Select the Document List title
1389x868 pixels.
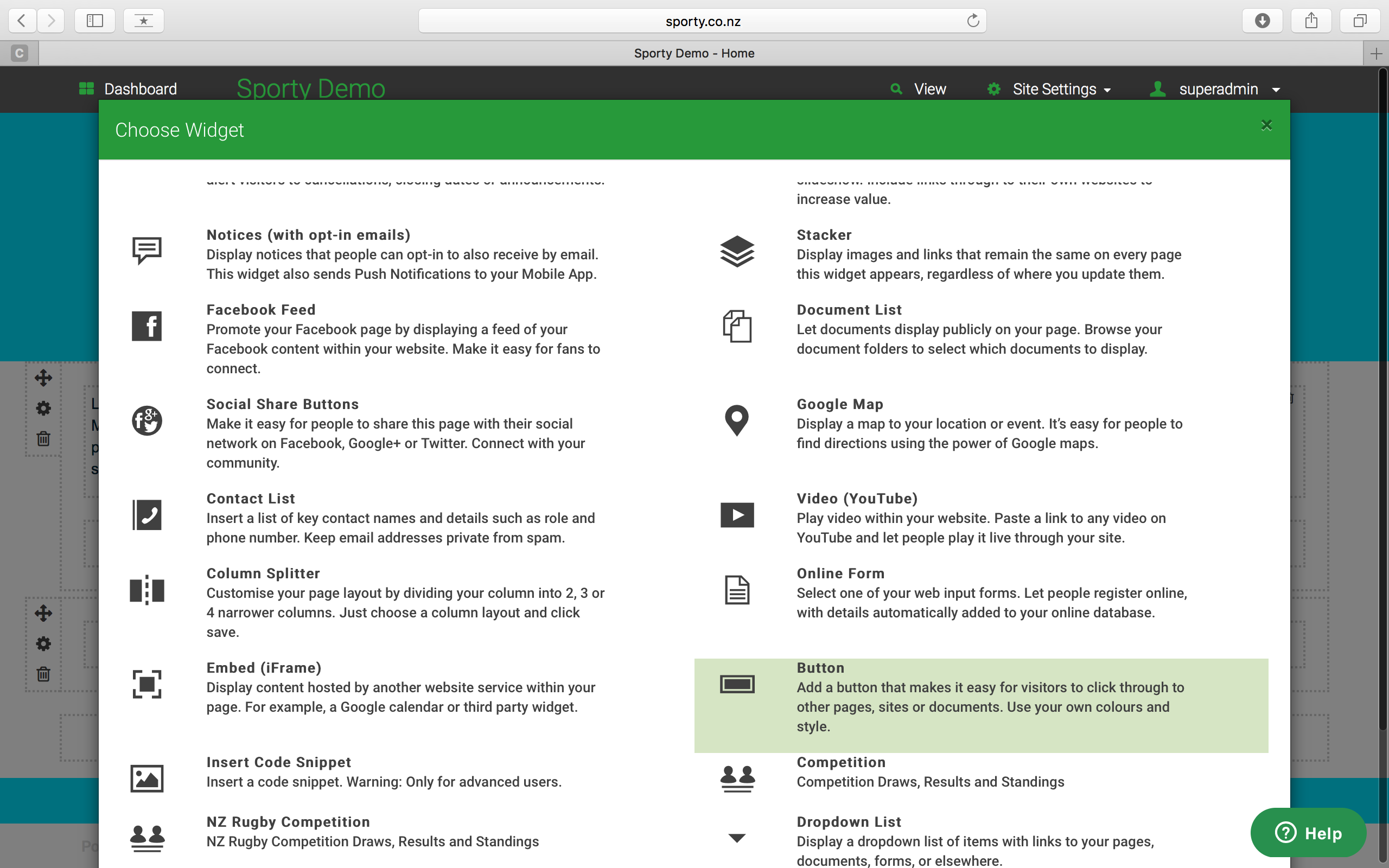coord(849,309)
